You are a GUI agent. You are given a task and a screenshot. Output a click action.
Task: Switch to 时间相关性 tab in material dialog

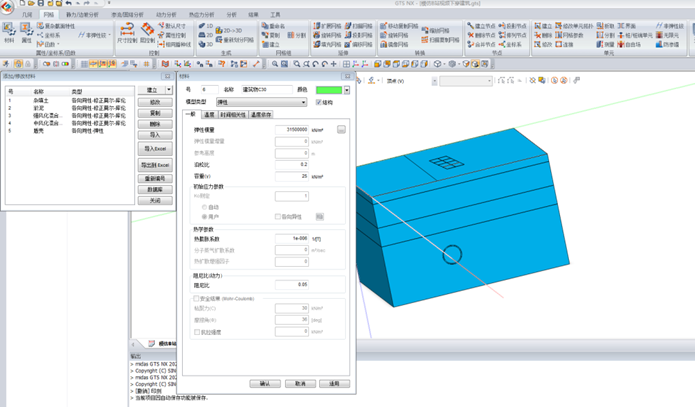[233, 114]
